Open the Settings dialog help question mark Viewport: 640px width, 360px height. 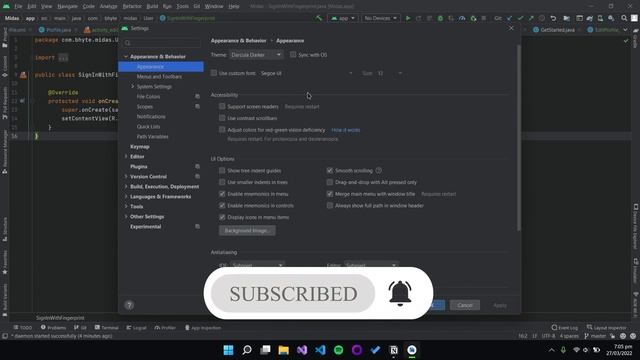coord(129,305)
